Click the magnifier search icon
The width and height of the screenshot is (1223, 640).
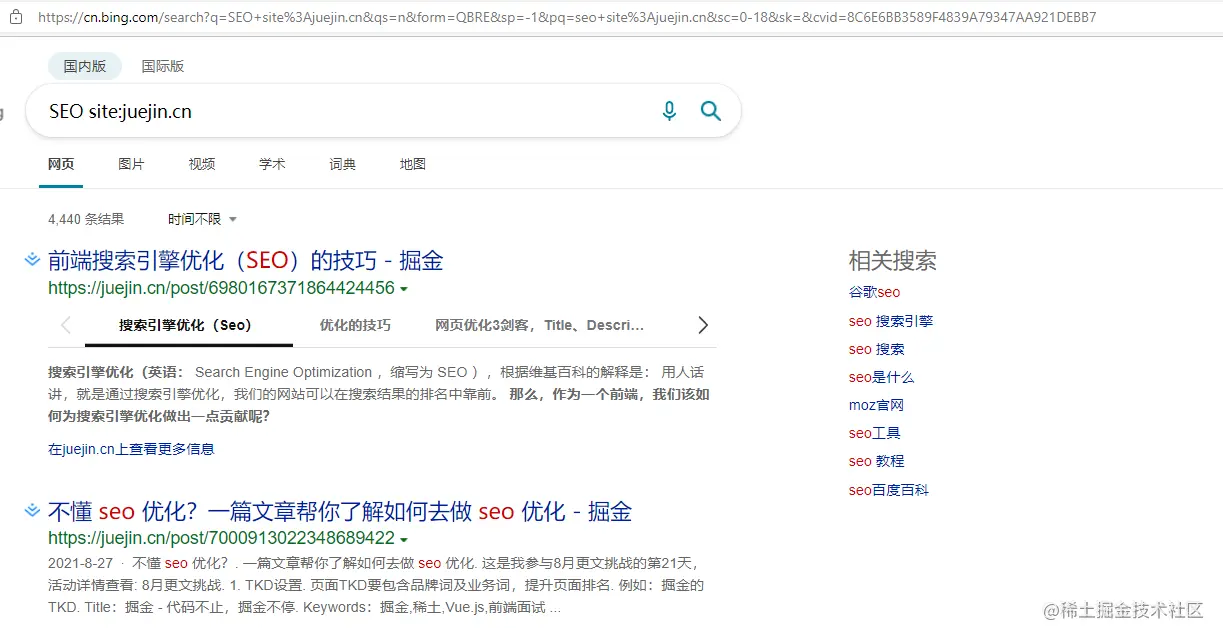(x=711, y=111)
